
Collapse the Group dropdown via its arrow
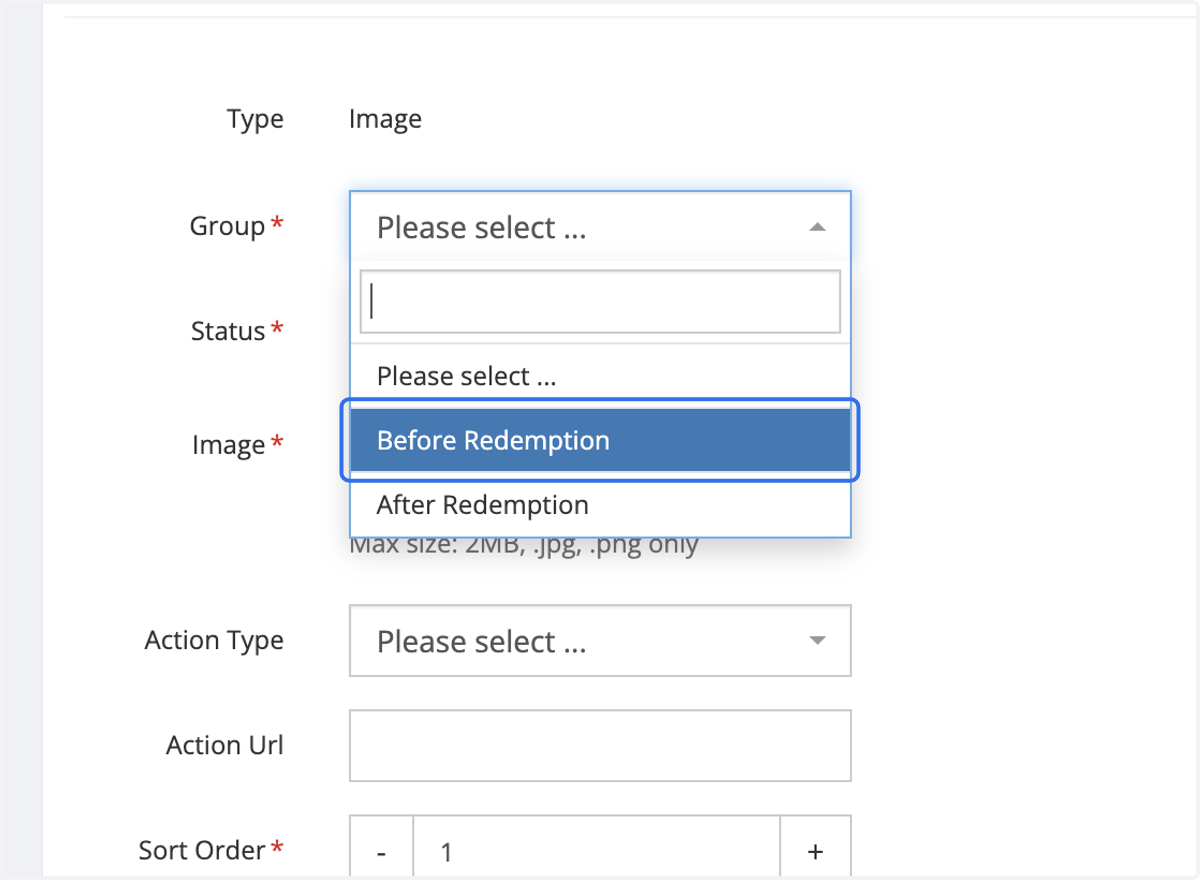(817, 227)
